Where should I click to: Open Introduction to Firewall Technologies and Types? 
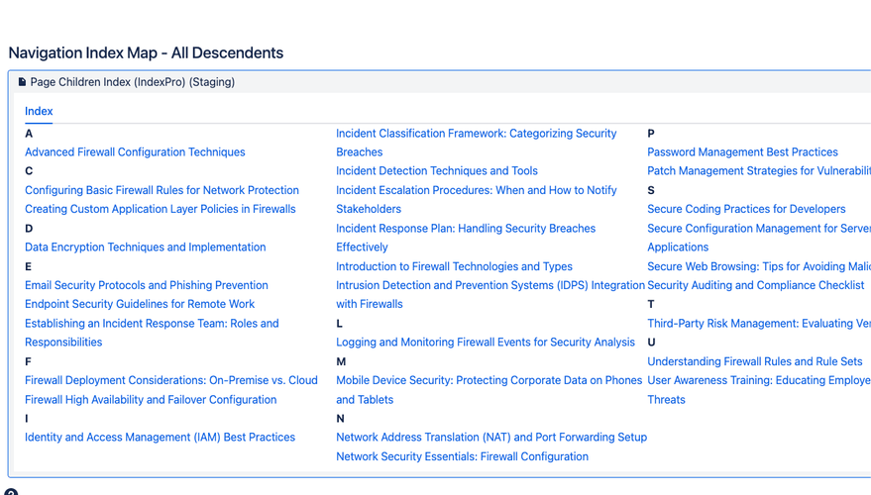pos(454,266)
